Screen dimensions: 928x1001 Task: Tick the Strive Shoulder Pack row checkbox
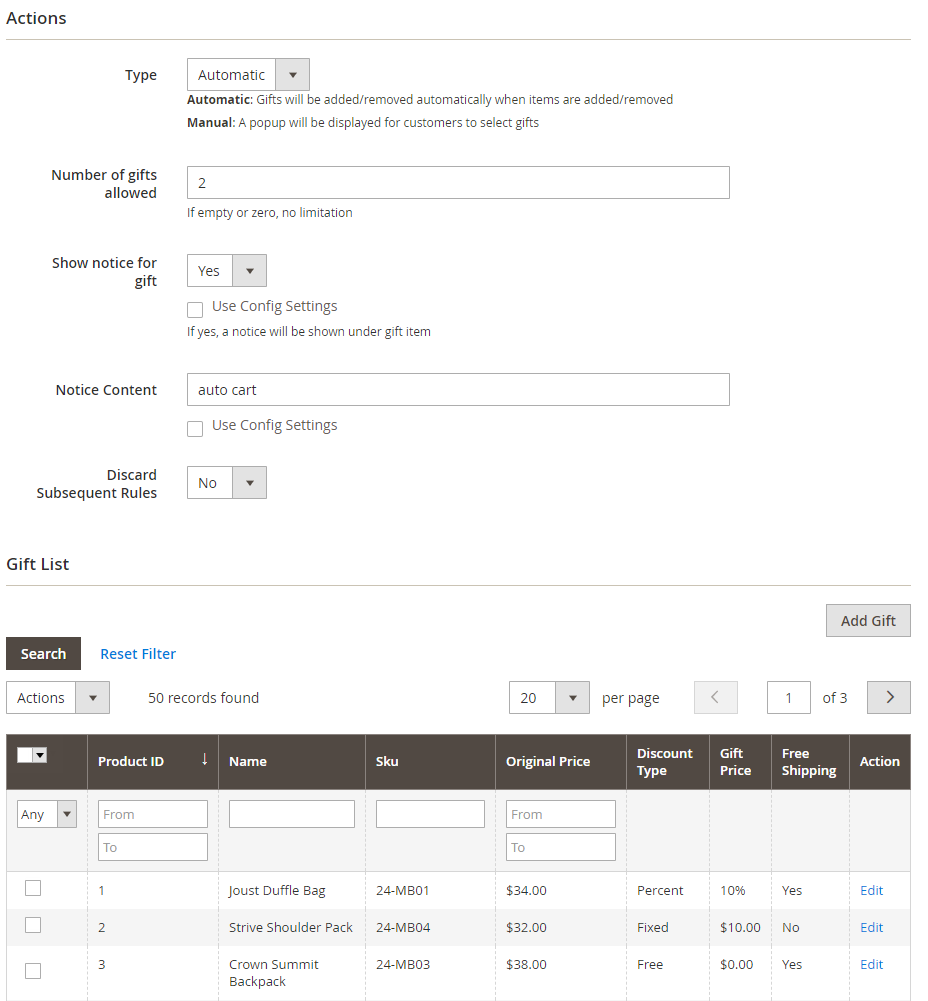coord(33,925)
